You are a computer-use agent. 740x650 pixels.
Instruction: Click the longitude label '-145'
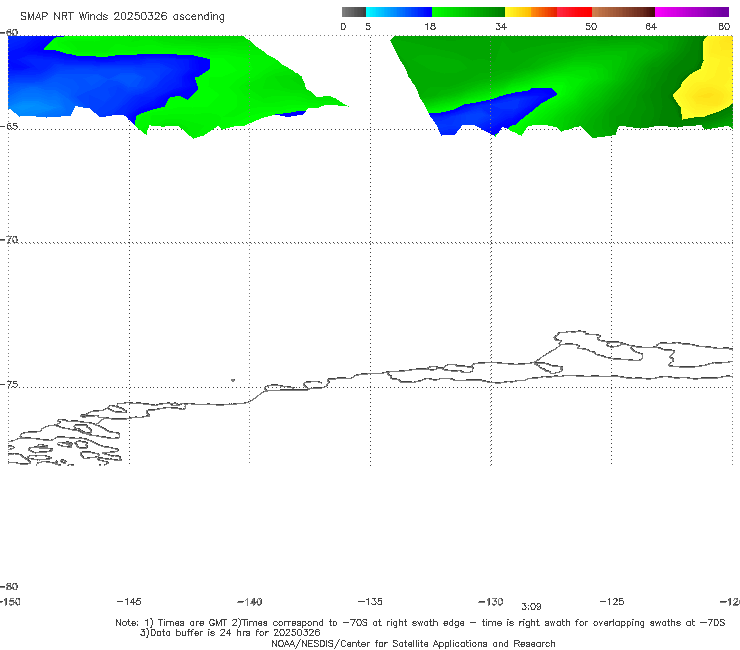(x=129, y=601)
